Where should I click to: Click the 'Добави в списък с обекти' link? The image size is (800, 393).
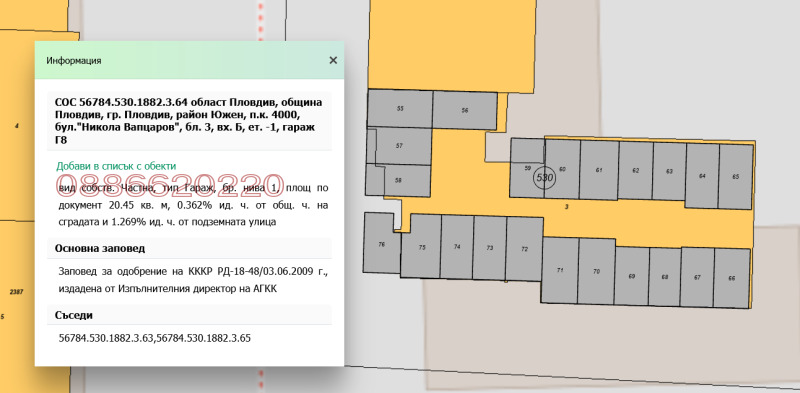point(116,166)
